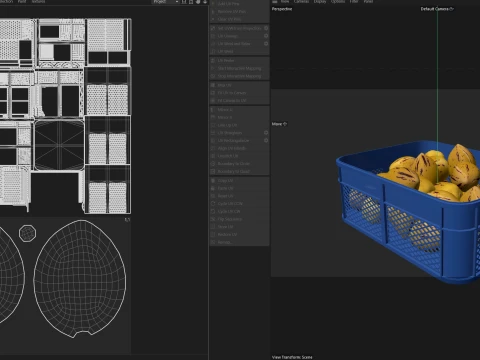Start Interactive Mapping
The height and width of the screenshot is (360, 480).
(239, 68)
